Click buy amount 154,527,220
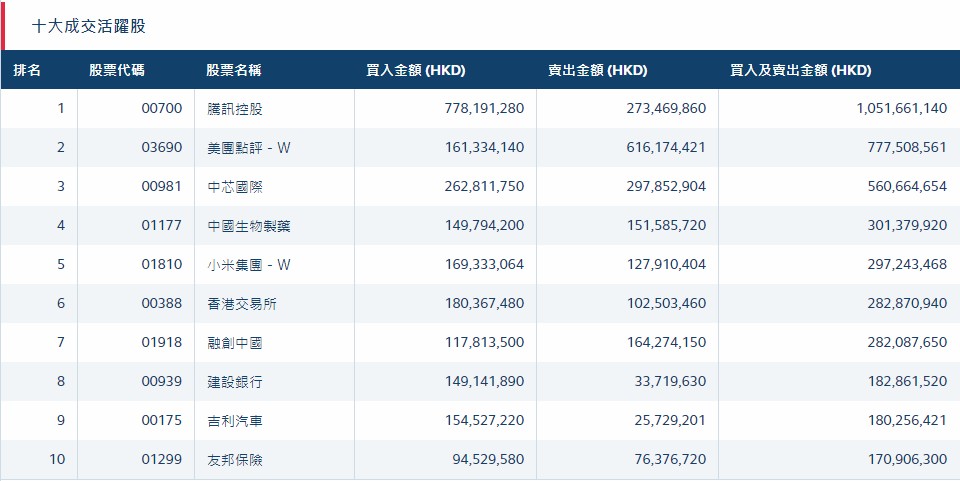The height and width of the screenshot is (481, 960). [484, 420]
